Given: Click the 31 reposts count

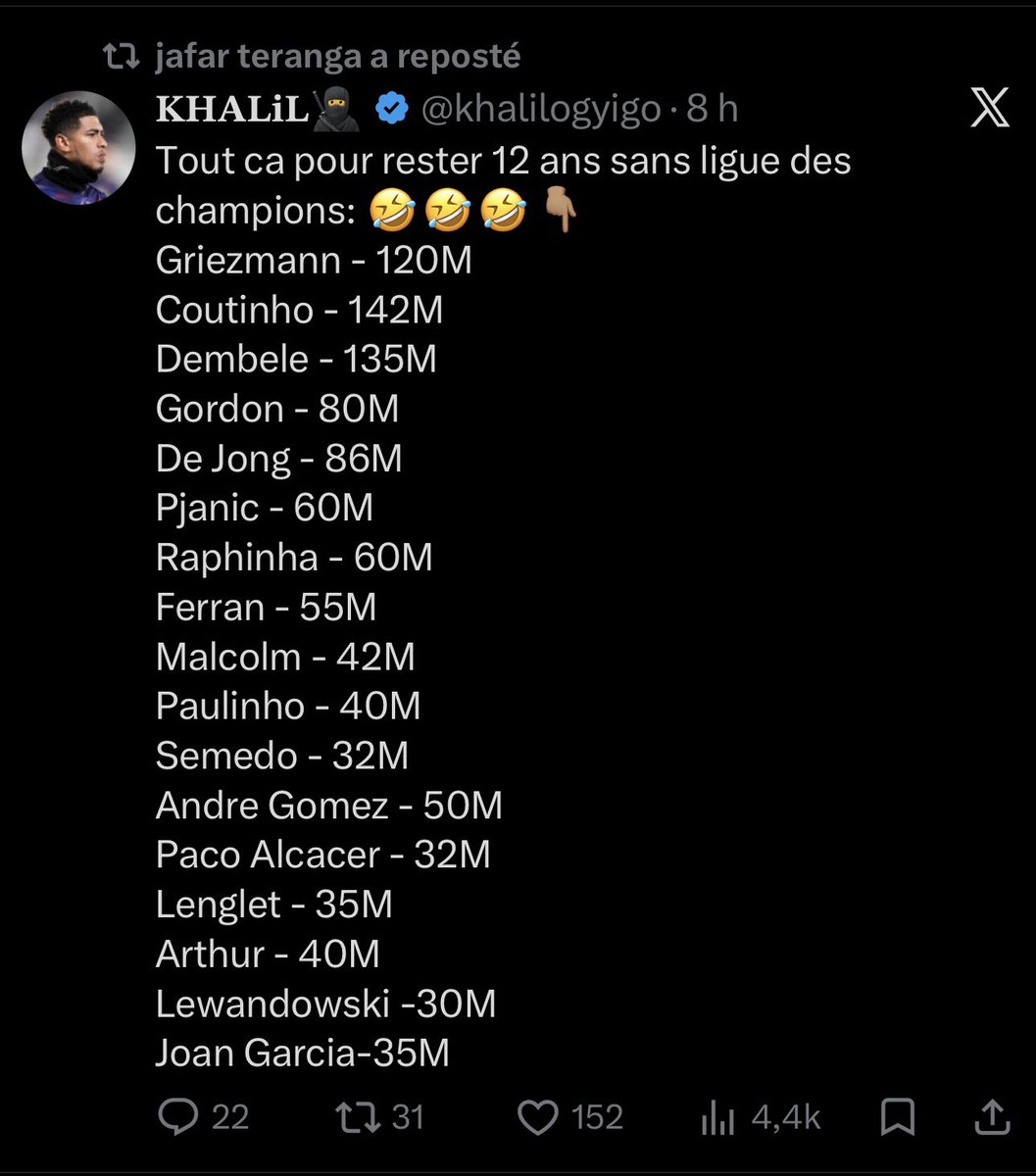Looking at the screenshot, I should click(407, 1118).
